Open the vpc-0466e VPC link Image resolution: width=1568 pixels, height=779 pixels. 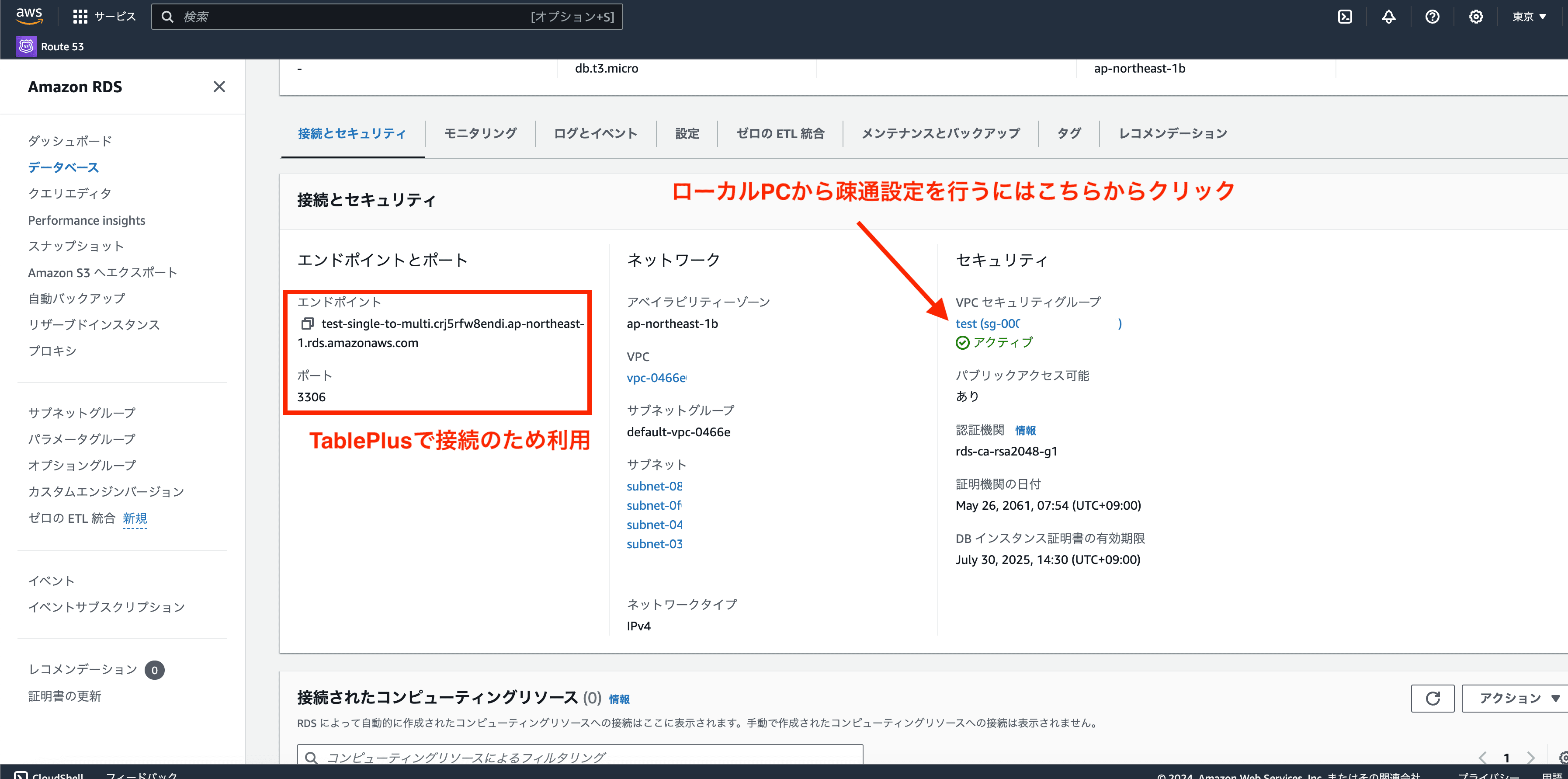pos(657,378)
